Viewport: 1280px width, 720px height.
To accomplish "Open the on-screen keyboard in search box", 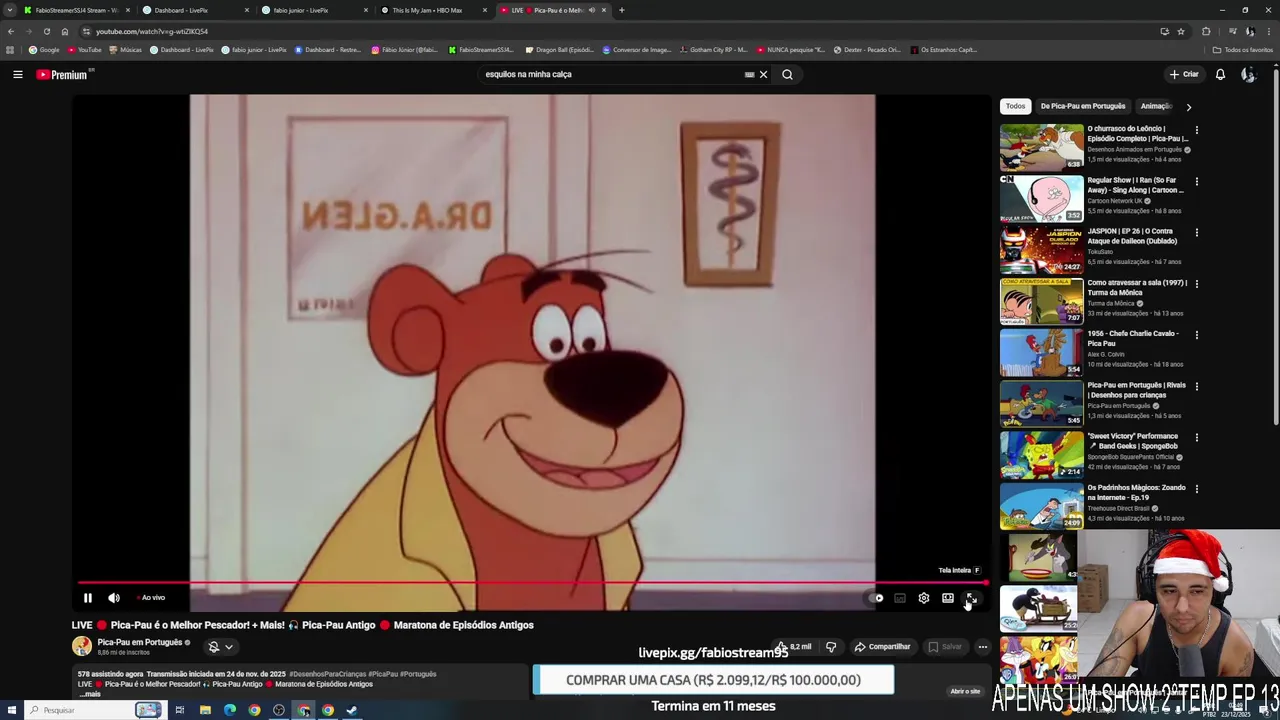I will pos(749,74).
